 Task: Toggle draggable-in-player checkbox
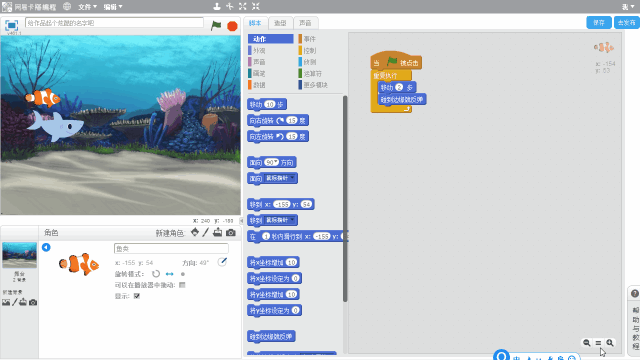[x=182, y=285]
